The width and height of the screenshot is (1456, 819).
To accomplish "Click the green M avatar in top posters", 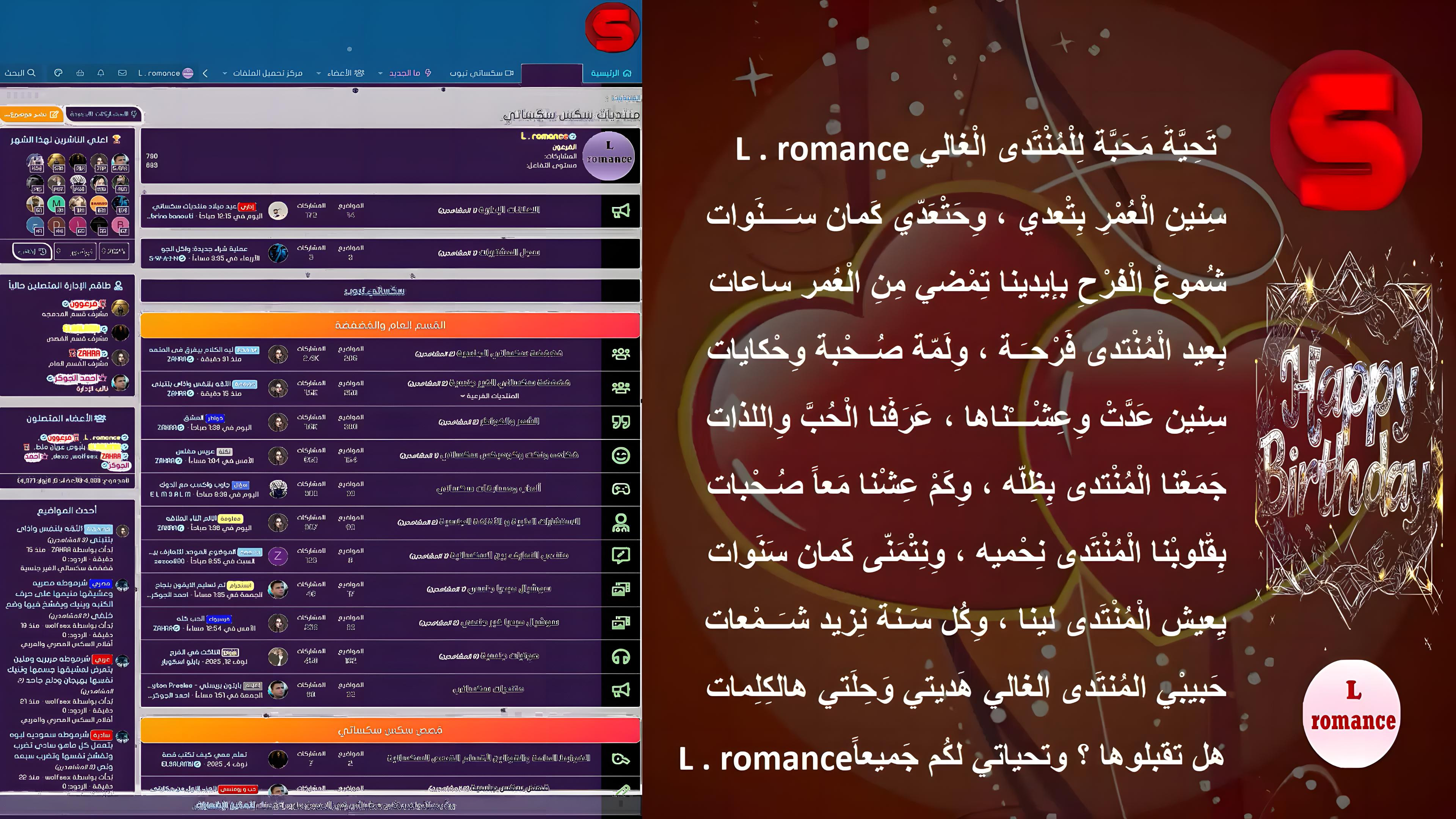I will [56, 204].
